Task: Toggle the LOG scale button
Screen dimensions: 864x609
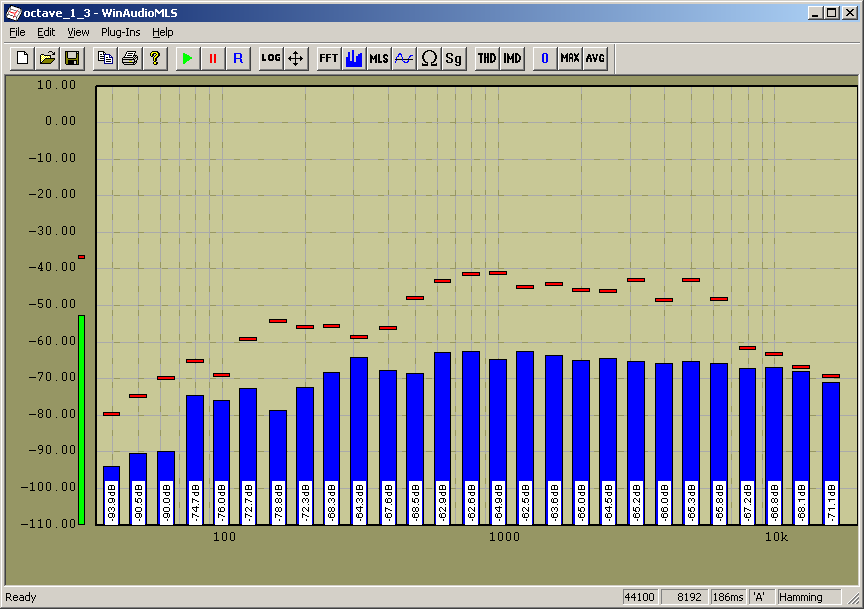Action: point(270,58)
